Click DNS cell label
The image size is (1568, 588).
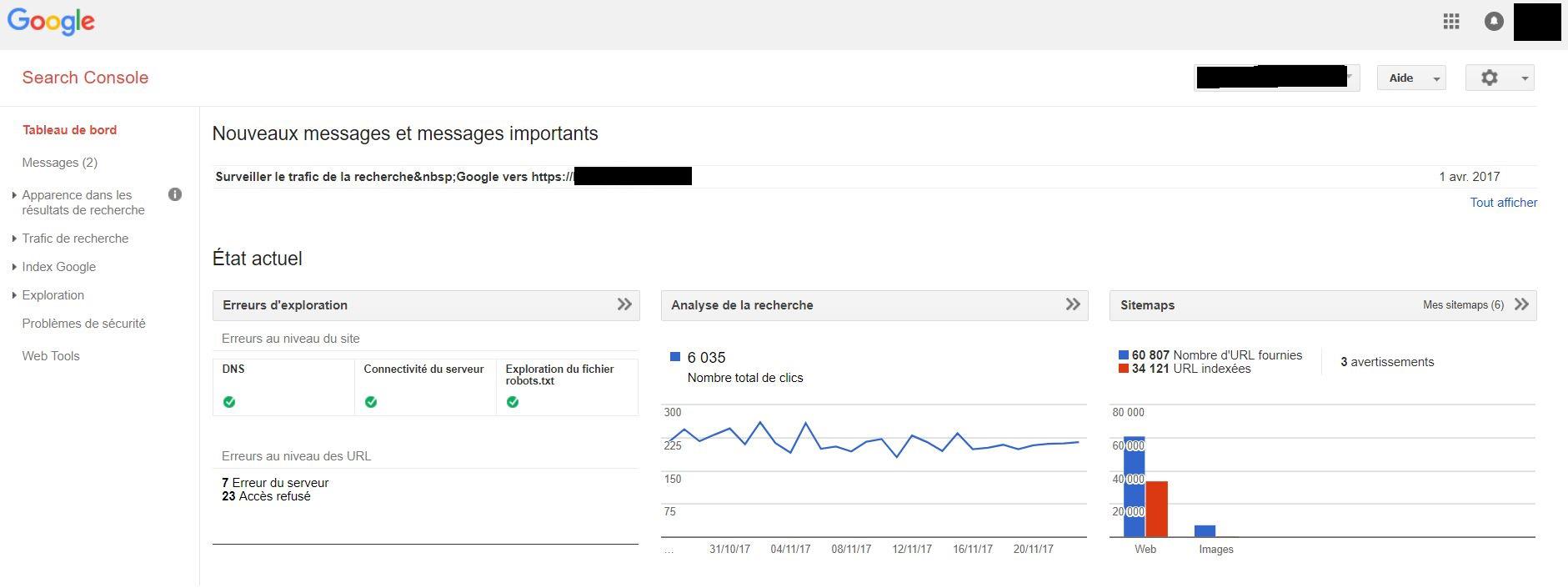233,369
